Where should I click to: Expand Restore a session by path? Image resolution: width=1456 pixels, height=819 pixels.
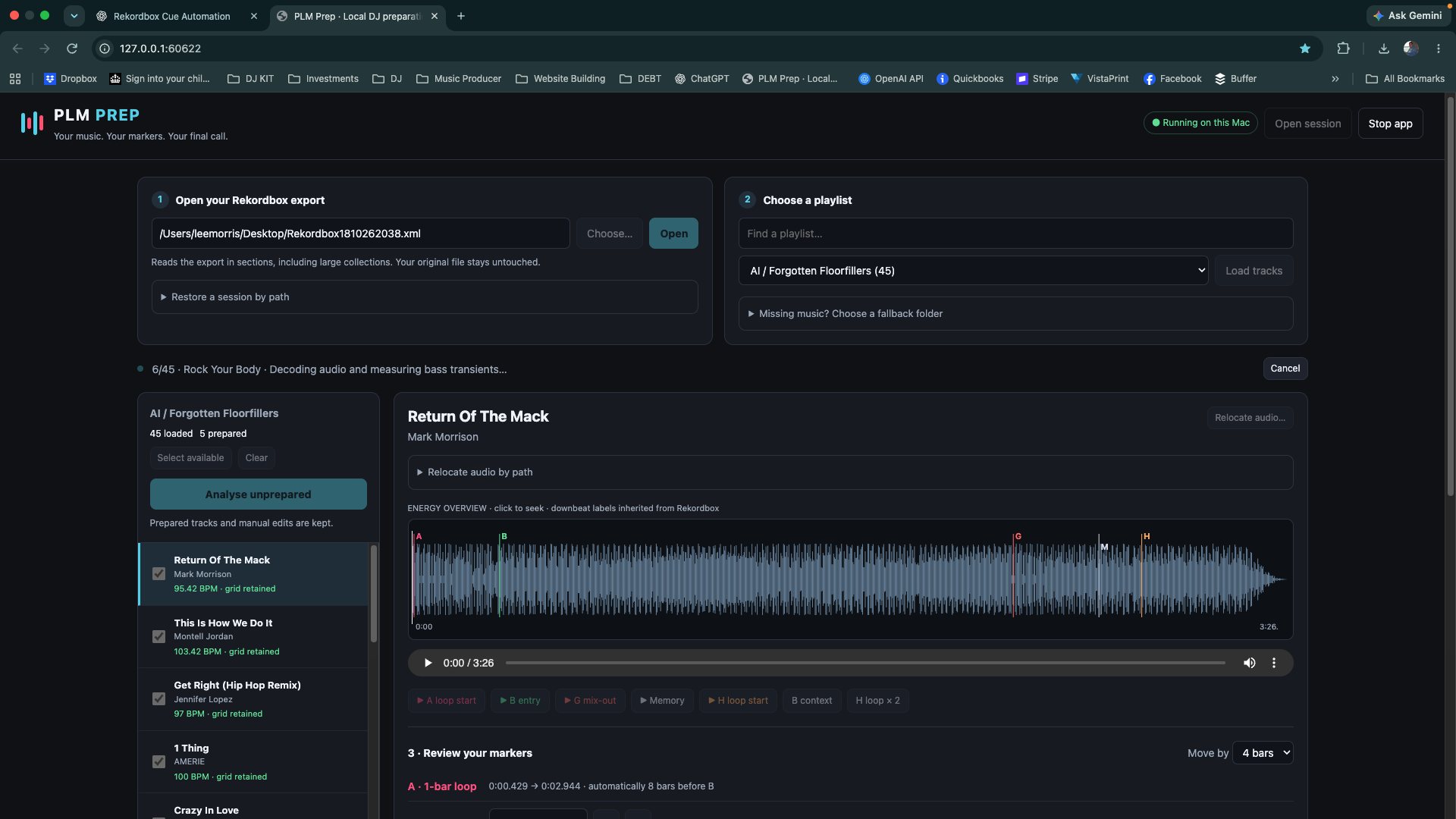click(425, 297)
